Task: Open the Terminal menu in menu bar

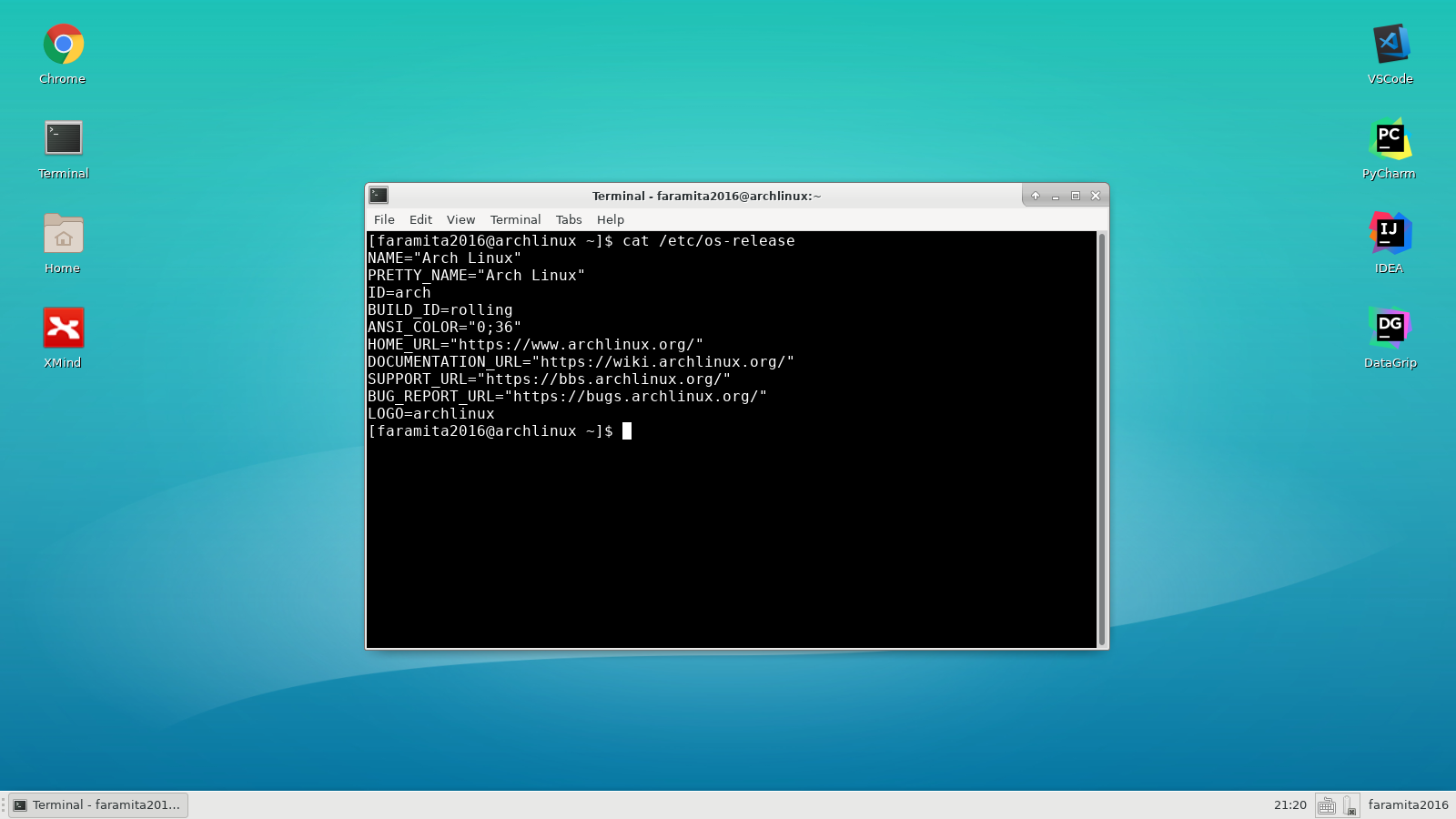Action: coord(515,219)
